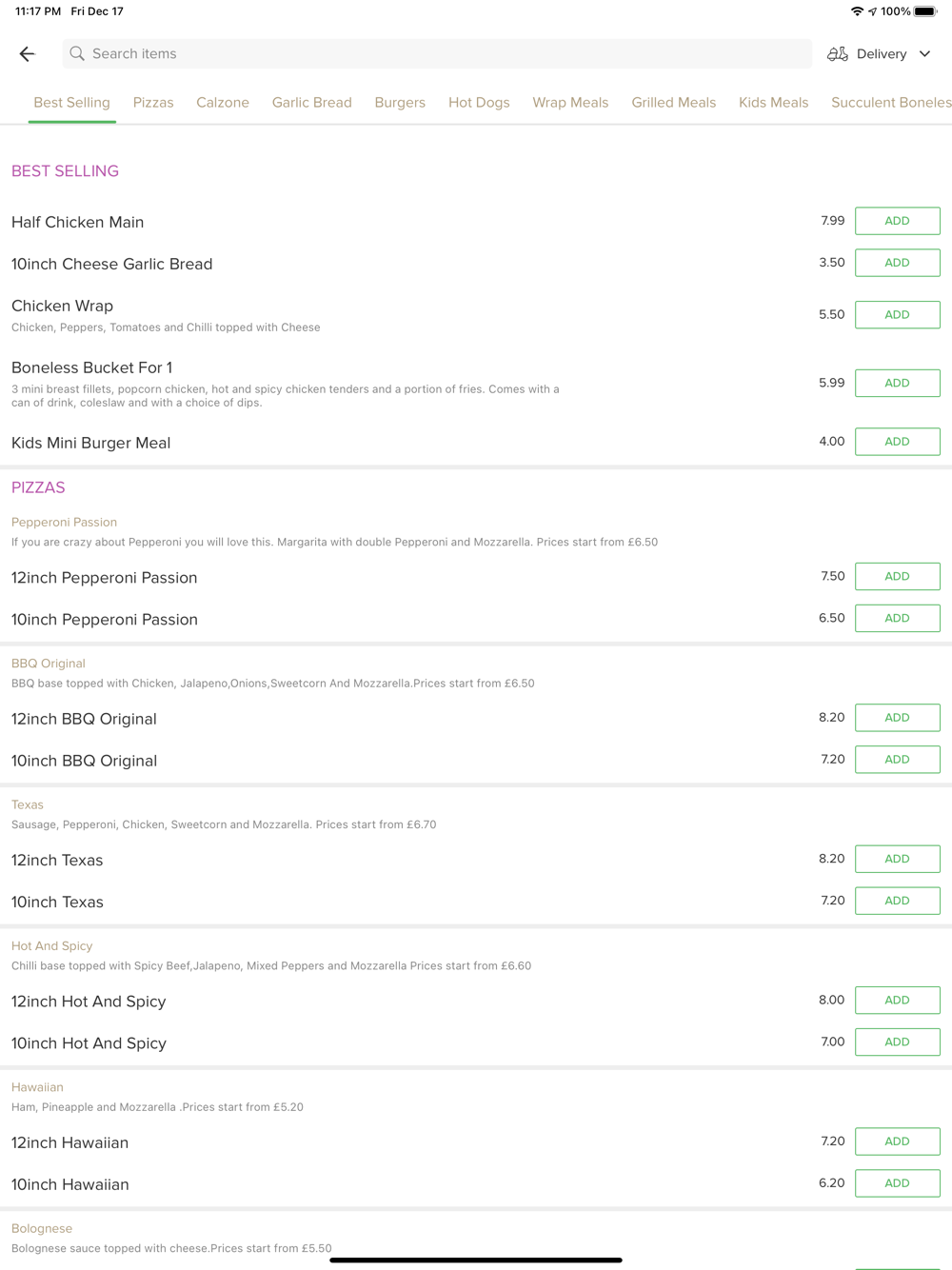The image size is (952, 1270).
Task: Add Boneless Bucket For 1
Action: click(x=897, y=383)
